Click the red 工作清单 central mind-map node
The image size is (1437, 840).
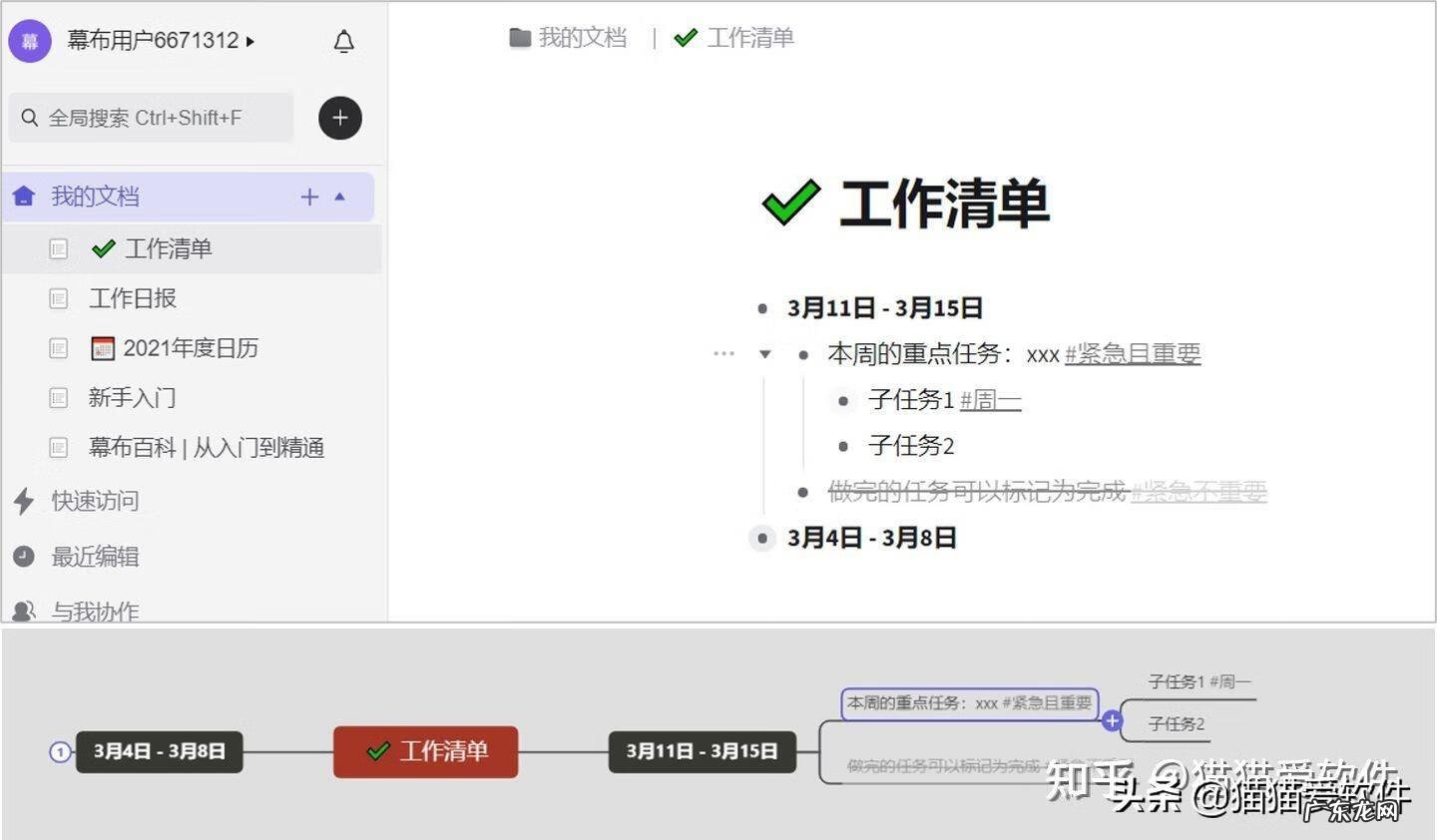(x=425, y=751)
